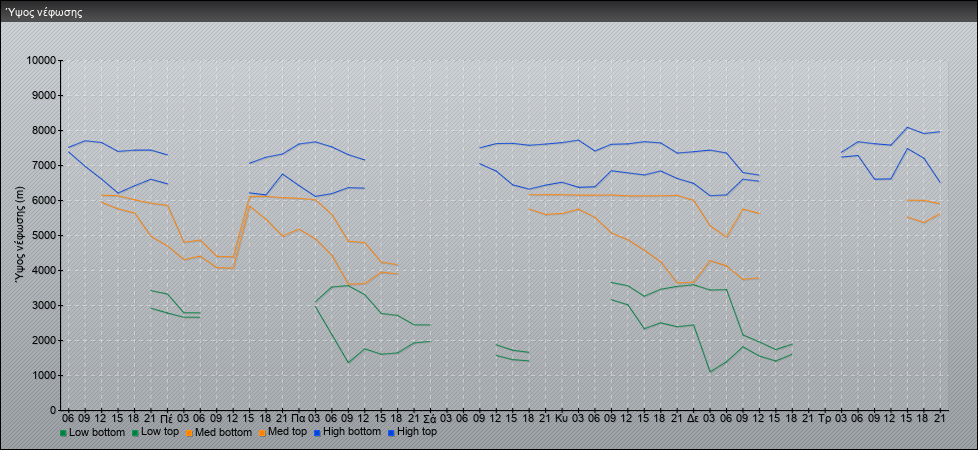Click the orange swatch beside Med top
This screenshot has height=450, width=978.
pos(264,432)
